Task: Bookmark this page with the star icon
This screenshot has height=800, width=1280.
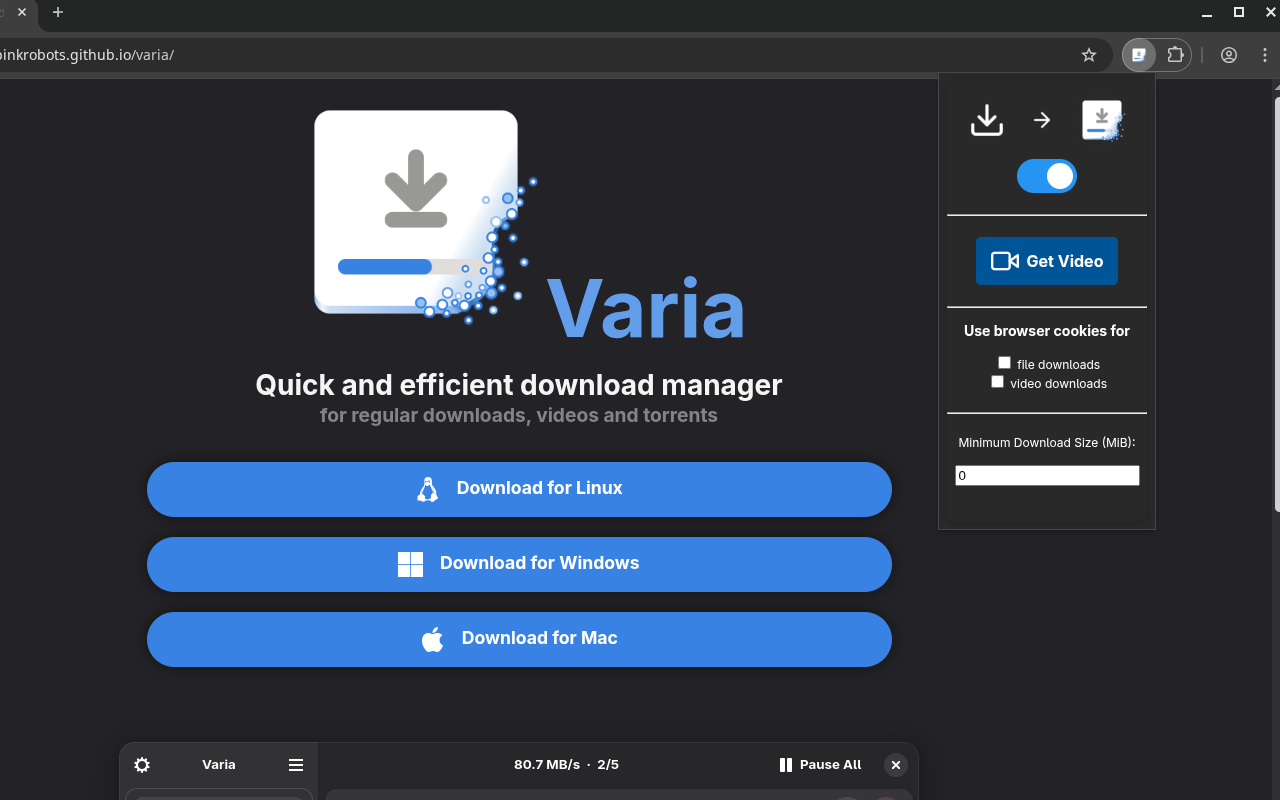Action: click(x=1089, y=55)
